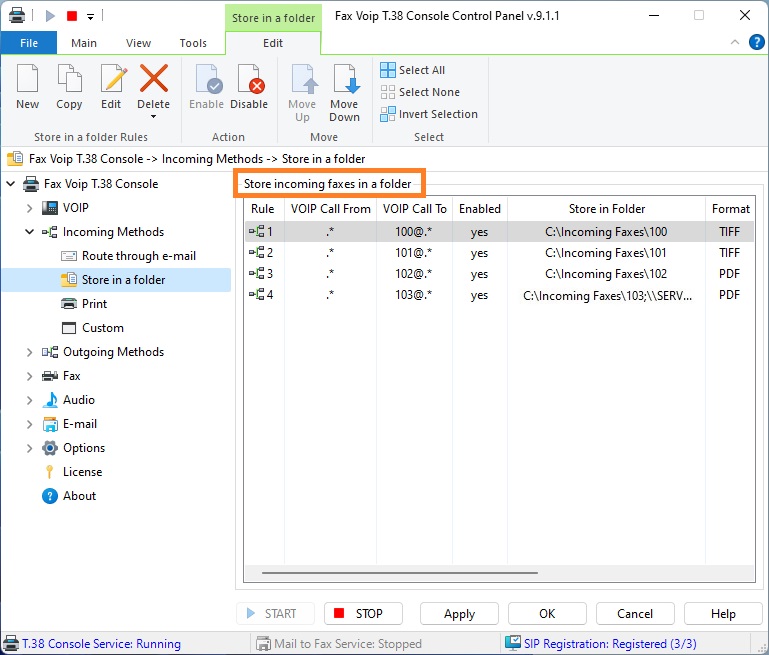This screenshot has height=655, width=769.
Task: Select the Edit ribbon tab
Action: click(273, 43)
